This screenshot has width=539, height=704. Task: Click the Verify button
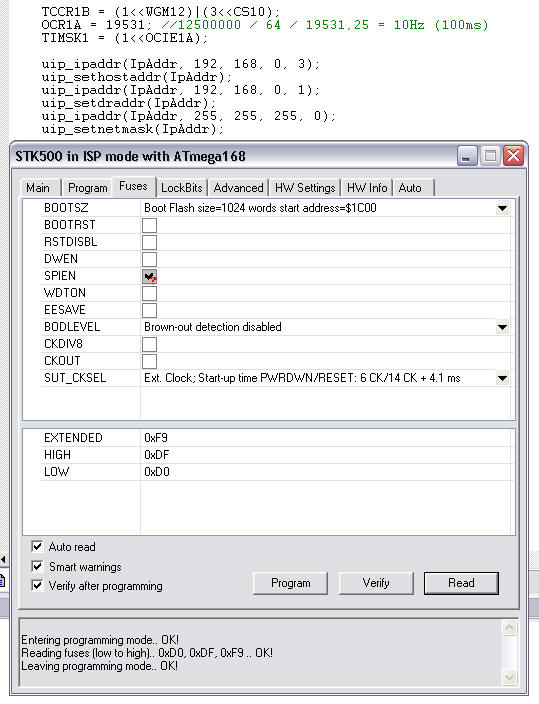[x=376, y=583]
